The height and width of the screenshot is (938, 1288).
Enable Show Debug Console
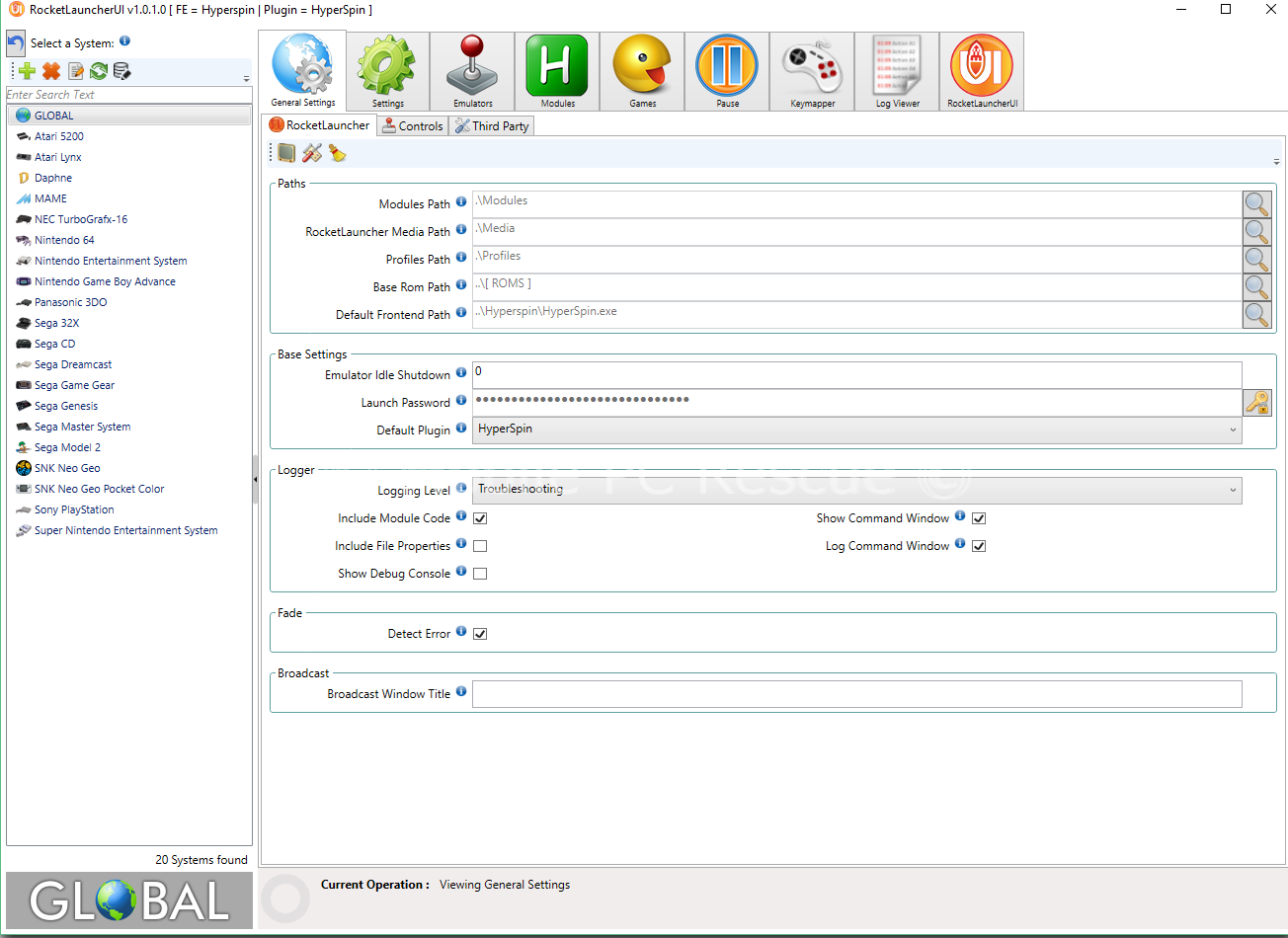(x=480, y=574)
